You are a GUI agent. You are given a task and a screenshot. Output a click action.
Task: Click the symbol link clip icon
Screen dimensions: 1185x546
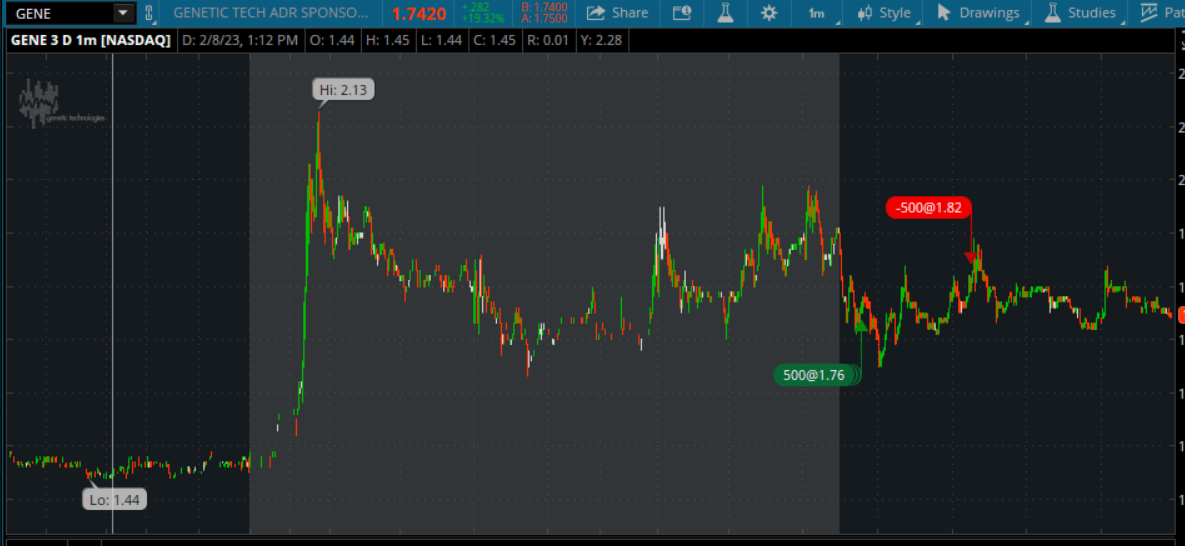[148, 13]
